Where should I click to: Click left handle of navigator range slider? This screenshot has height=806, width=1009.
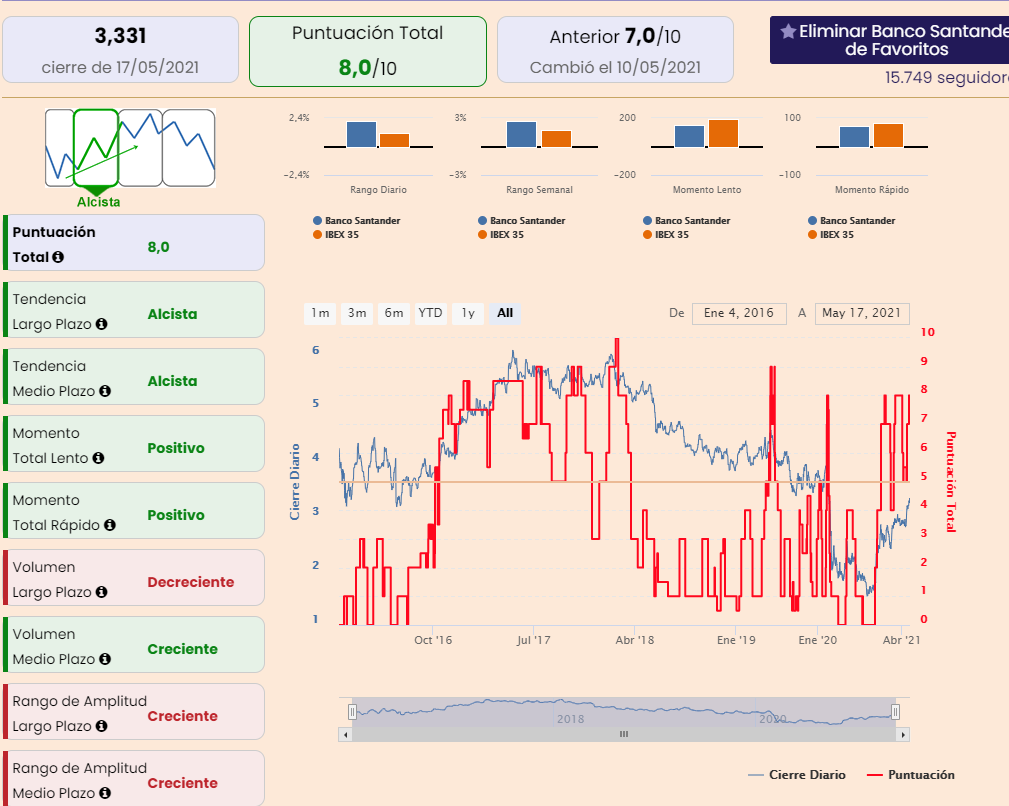(352, 712)
